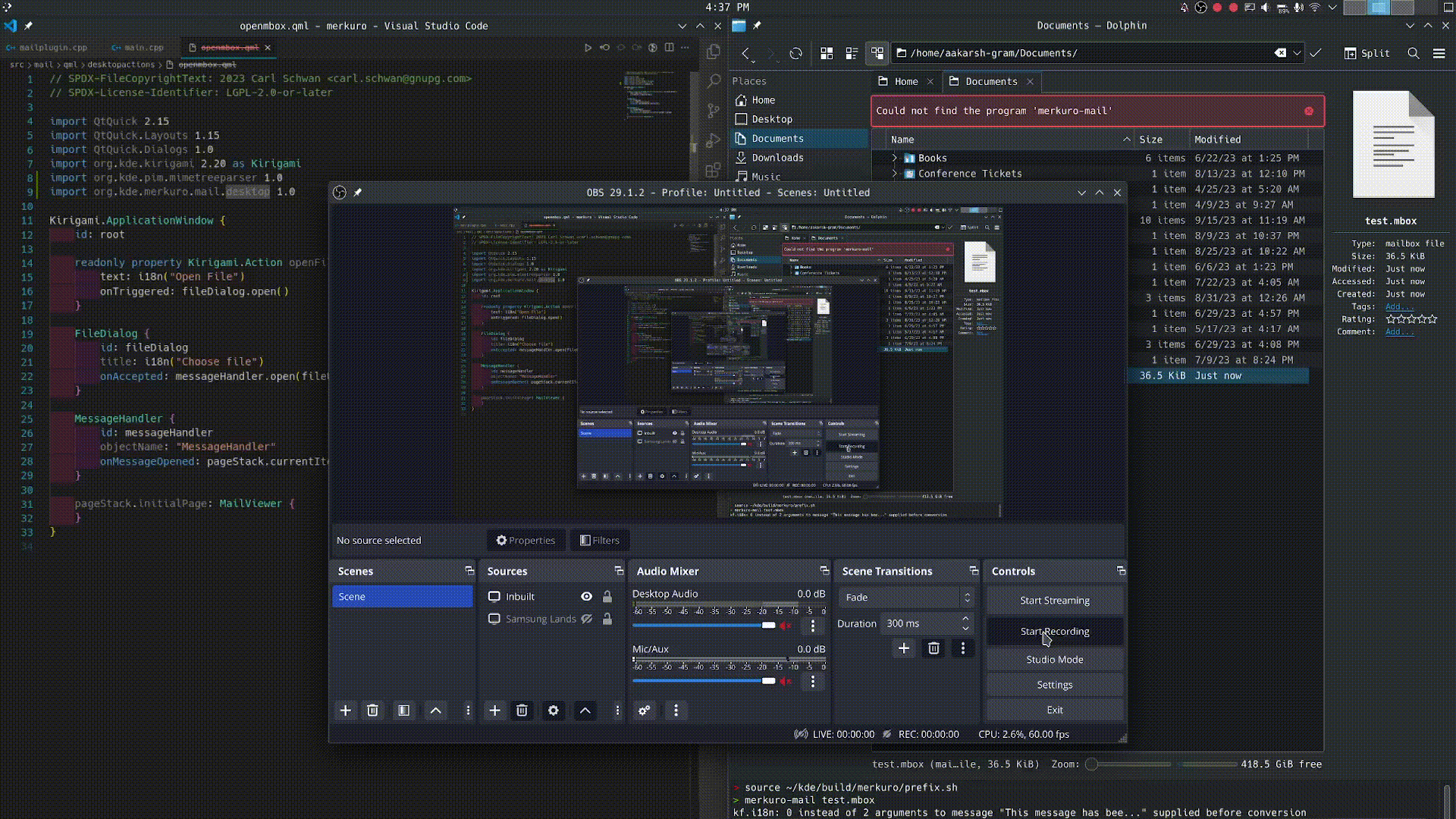Toggle lock on the Inbuilt source
This screenshot has width=1456, height=819.
tap(607, 597)
